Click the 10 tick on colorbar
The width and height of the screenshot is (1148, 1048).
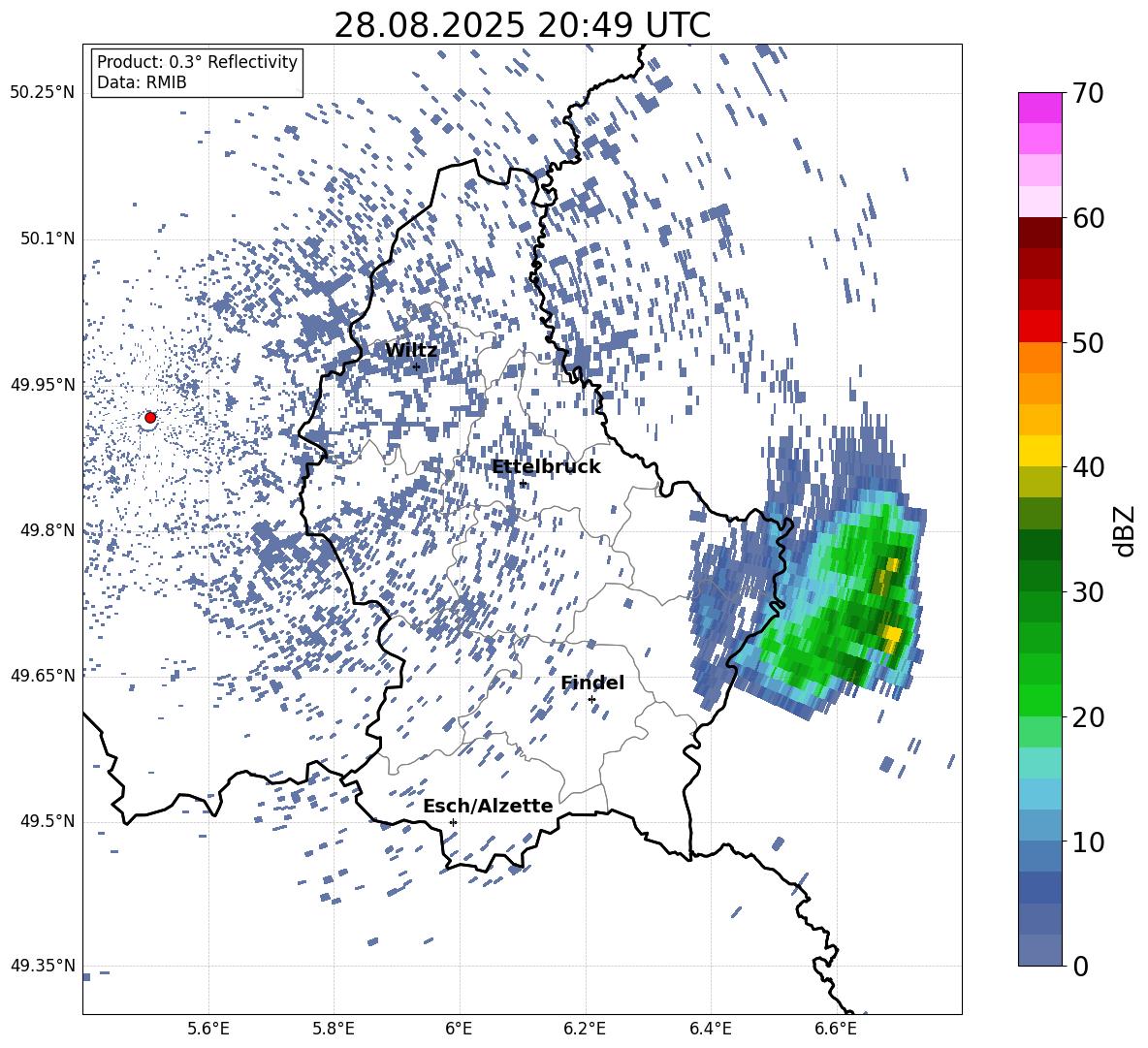[x=1089, y=842]
